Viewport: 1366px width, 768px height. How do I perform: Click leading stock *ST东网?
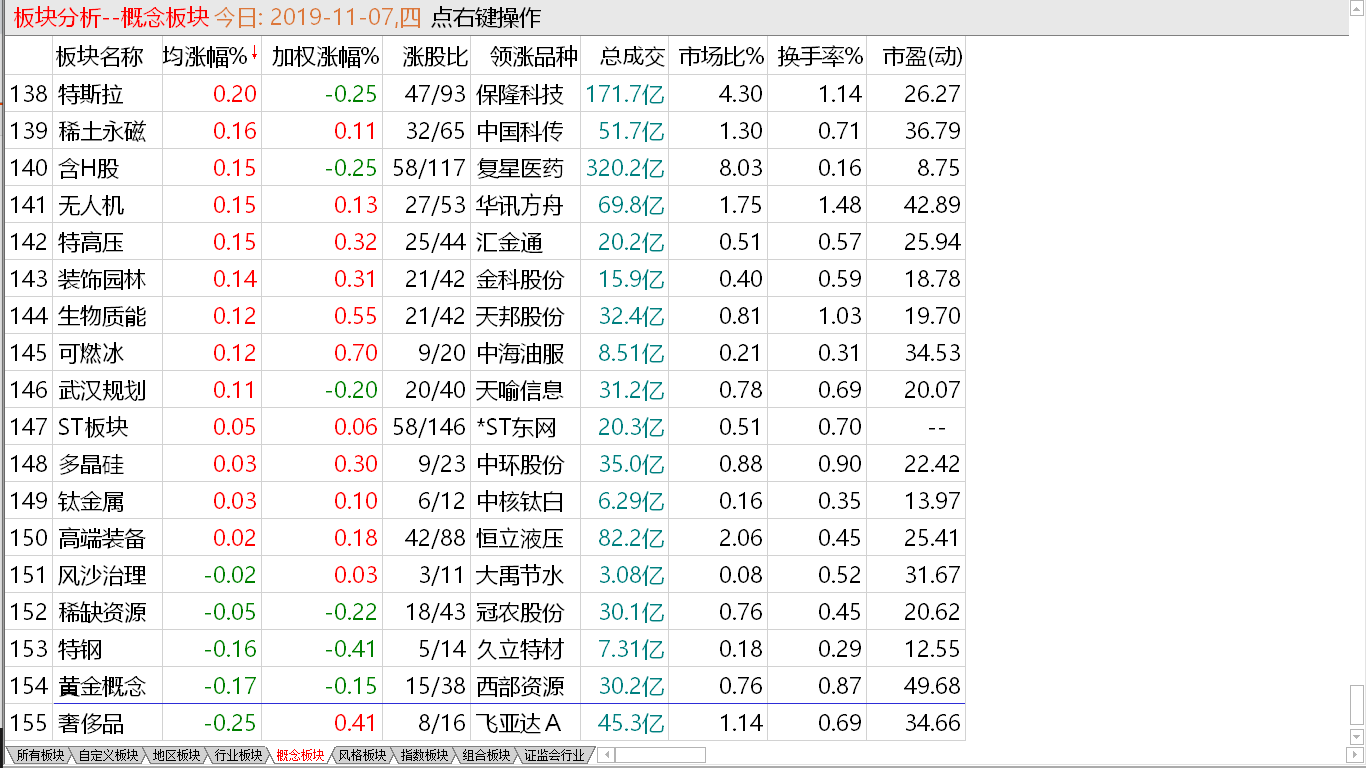click(517, 427)
